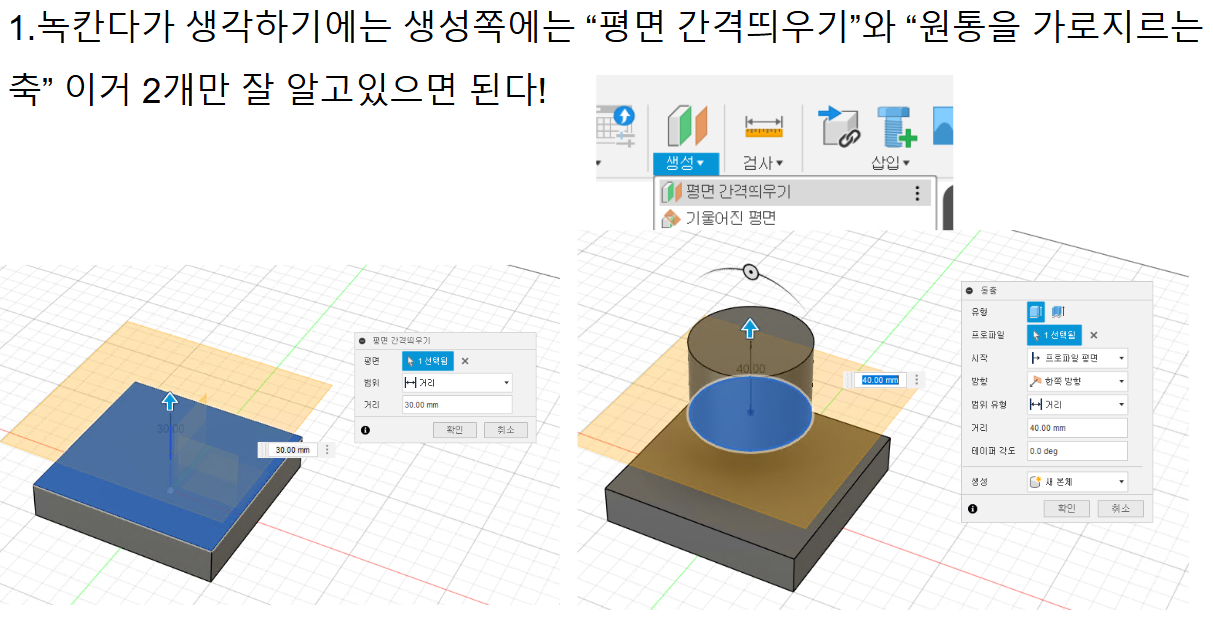Click the blue circular profile on cylinder

coord(750,415)
